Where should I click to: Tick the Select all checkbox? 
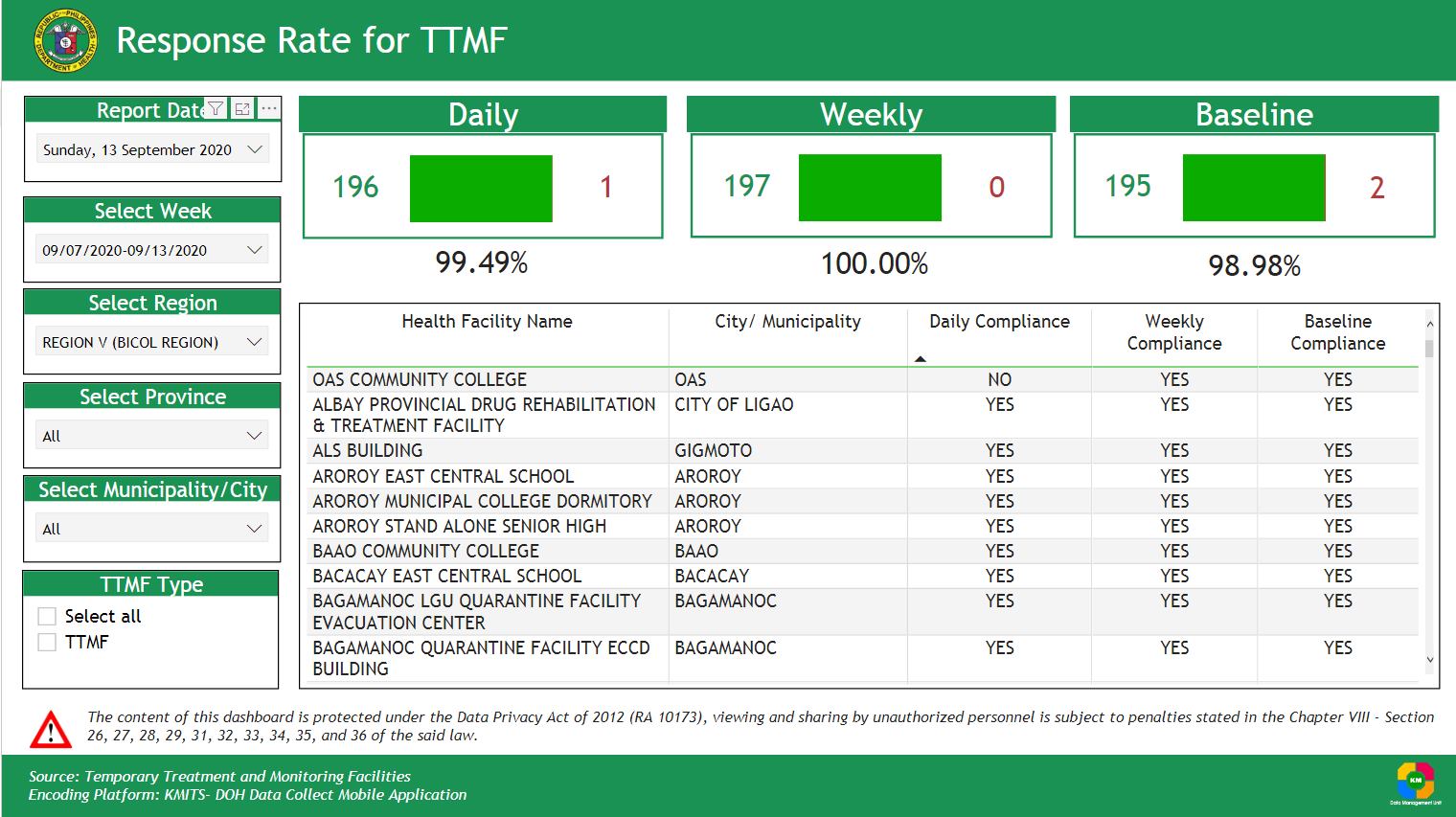47,617
